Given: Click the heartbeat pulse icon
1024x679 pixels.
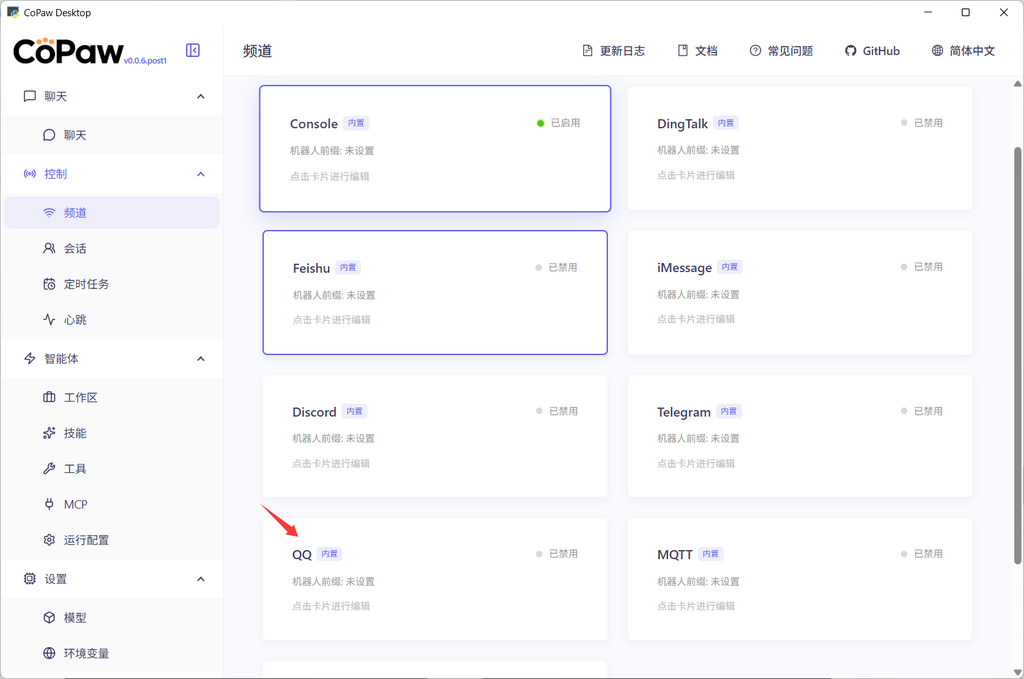Looking at the screenshot, I should point(49,320).
